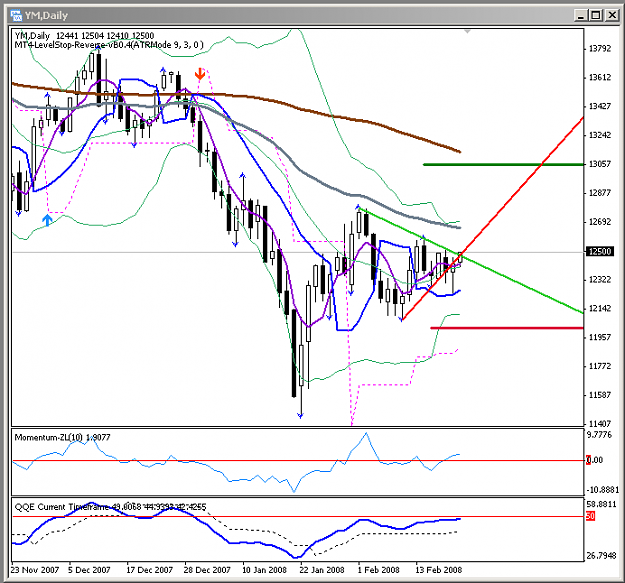The image size is (625, 583).
Task: Click the 1 Feb 2008 date label
Action: pos(378,570)
